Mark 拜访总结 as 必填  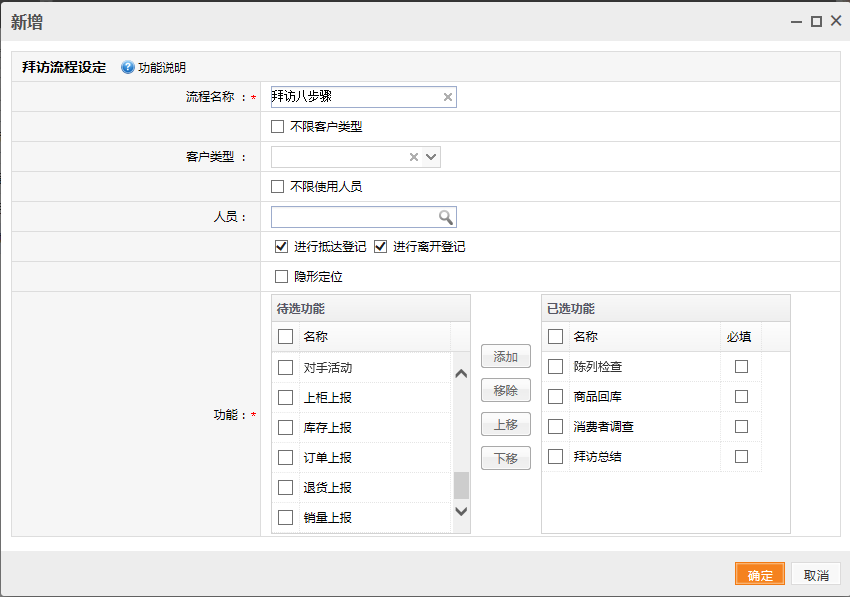coord(741,456)
